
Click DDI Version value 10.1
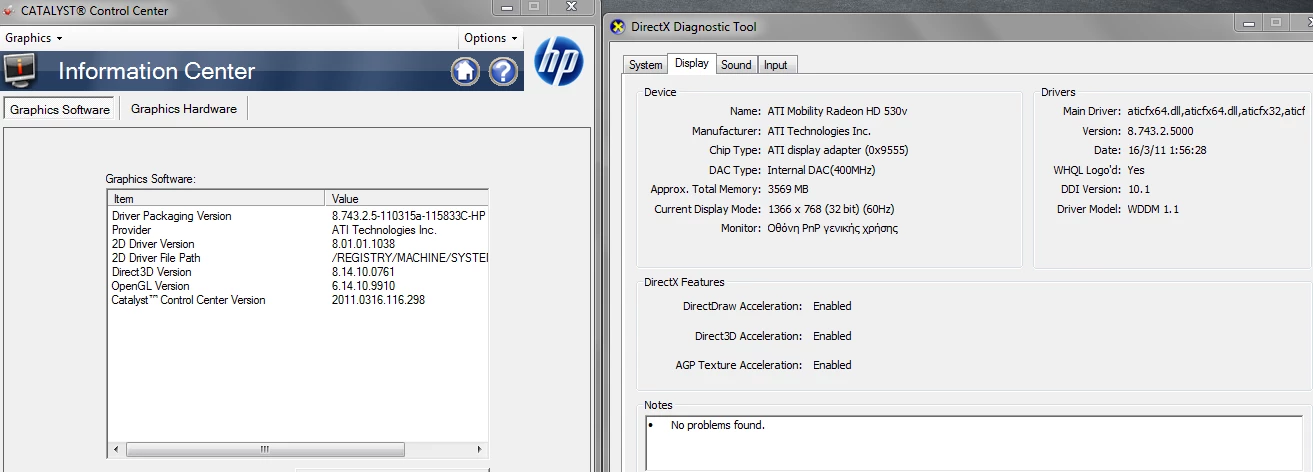tap(1138, 189)
